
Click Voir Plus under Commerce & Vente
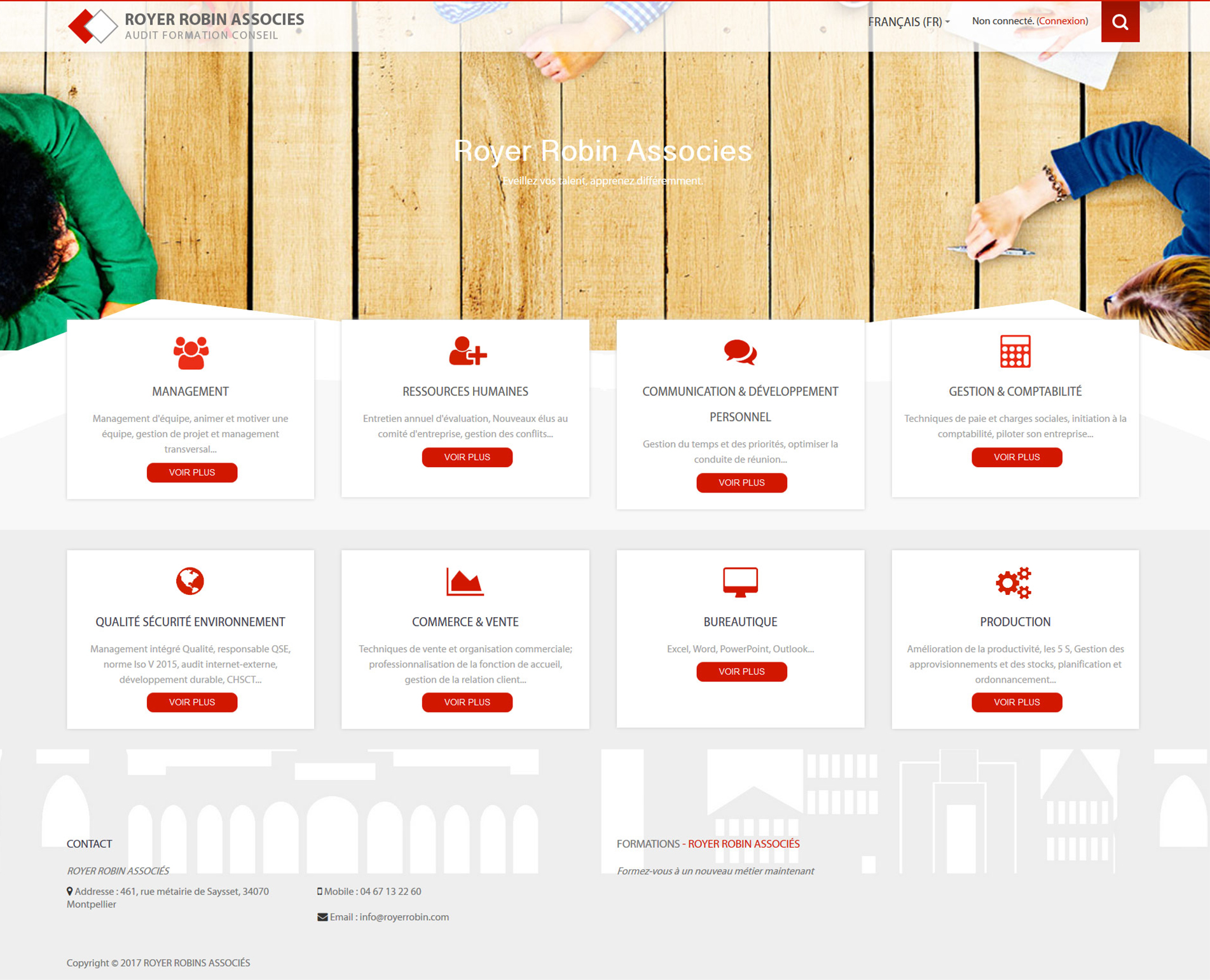pyautogui.click(x=467, y=702)
